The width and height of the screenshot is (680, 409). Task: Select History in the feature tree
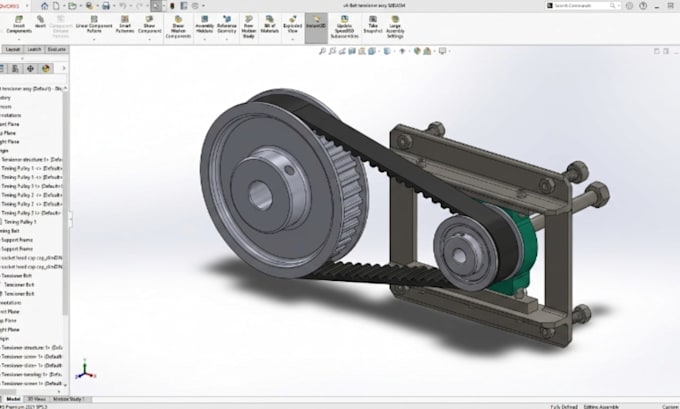pyautogui.click(x=5, y=98)
